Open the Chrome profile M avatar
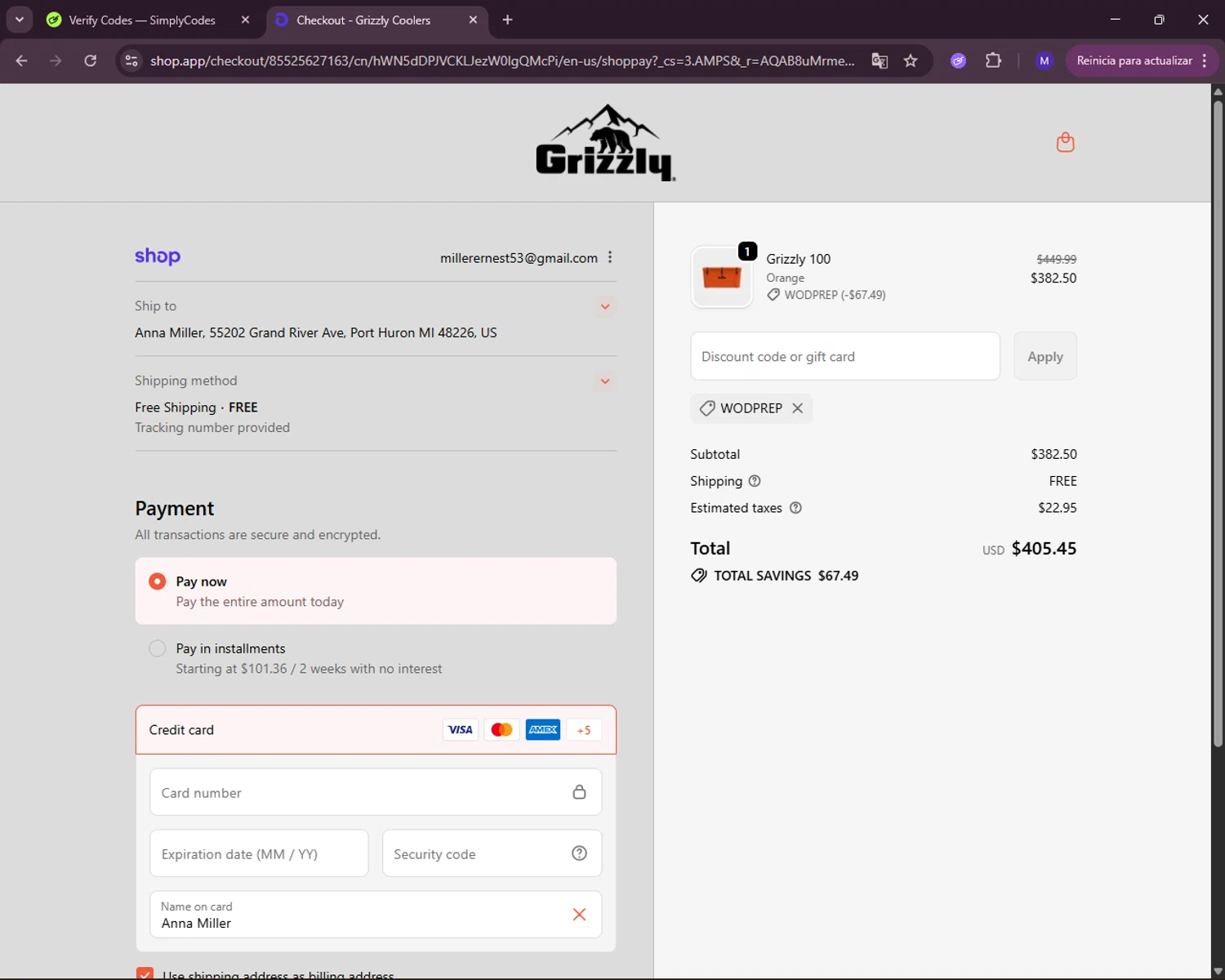1225x980 pixels. tap(1044, 60)
